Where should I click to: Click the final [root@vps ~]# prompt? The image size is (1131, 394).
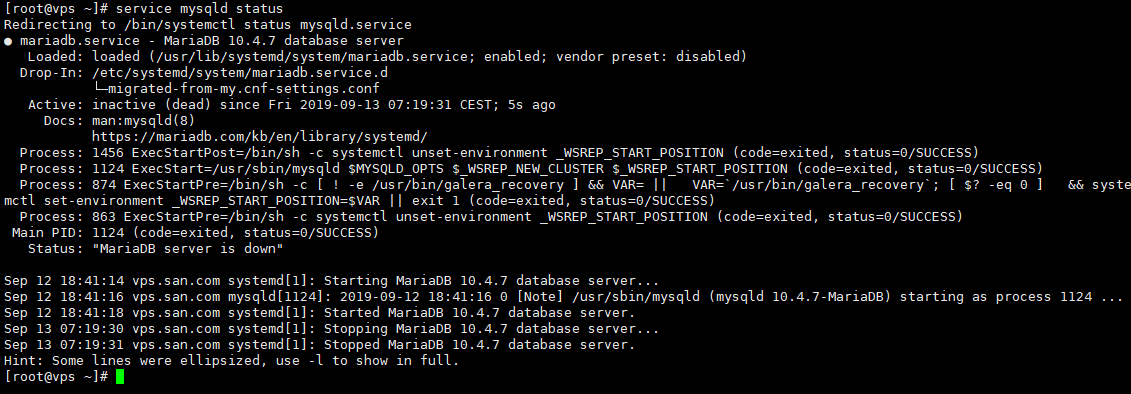(56, 377)
